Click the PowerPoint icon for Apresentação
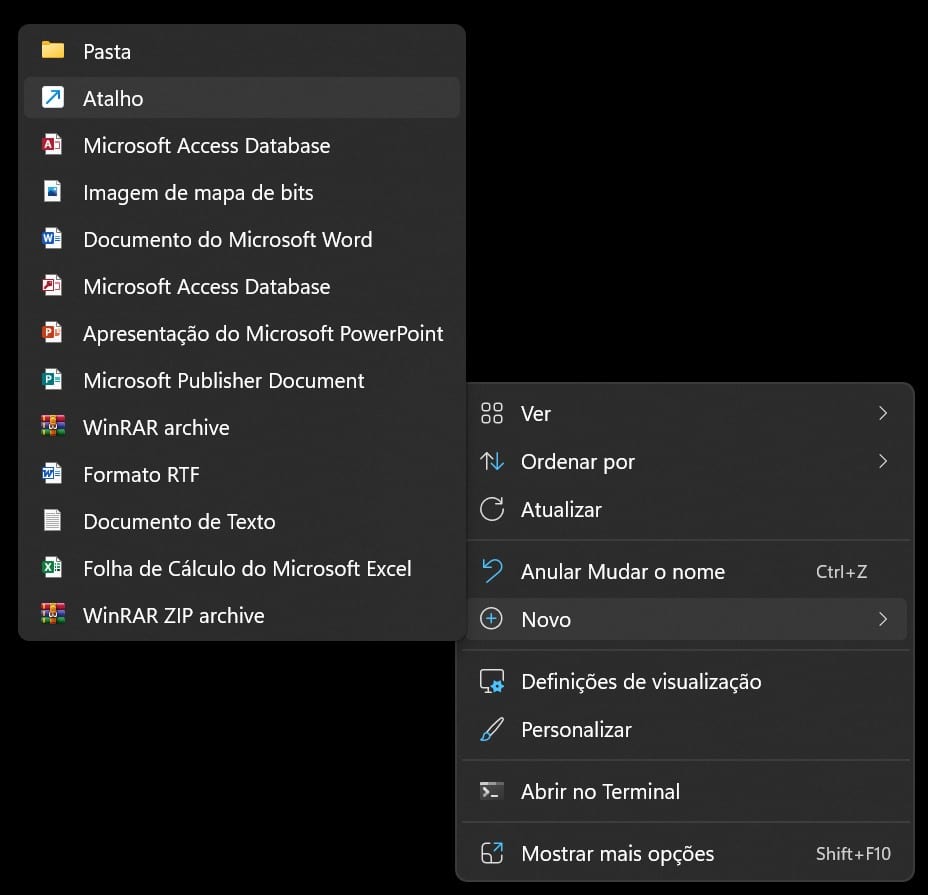Image resolution: width=928 pixels, height=895 pixels. pos(52,334)
